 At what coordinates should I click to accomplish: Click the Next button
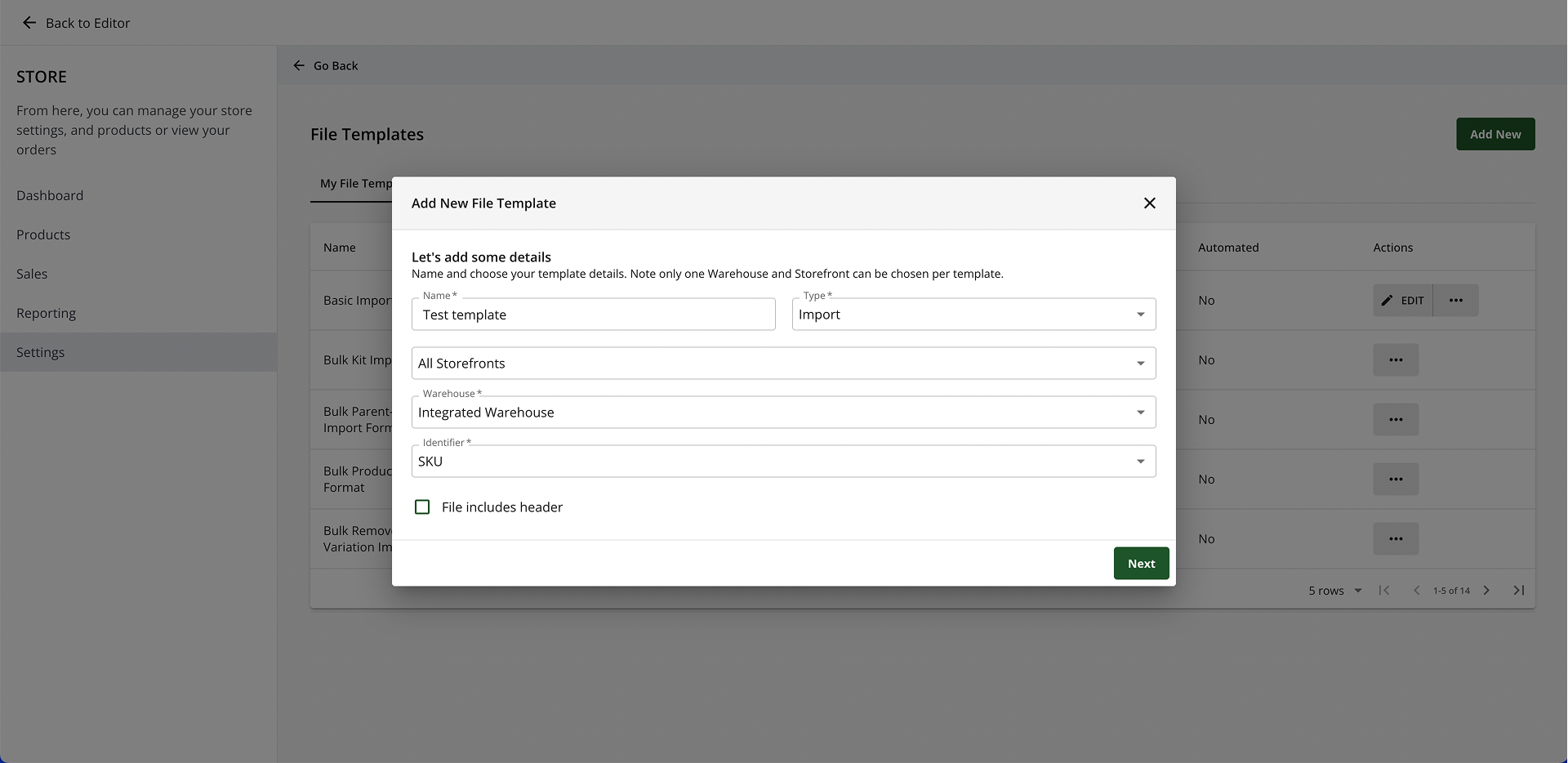pos(1140,564)
